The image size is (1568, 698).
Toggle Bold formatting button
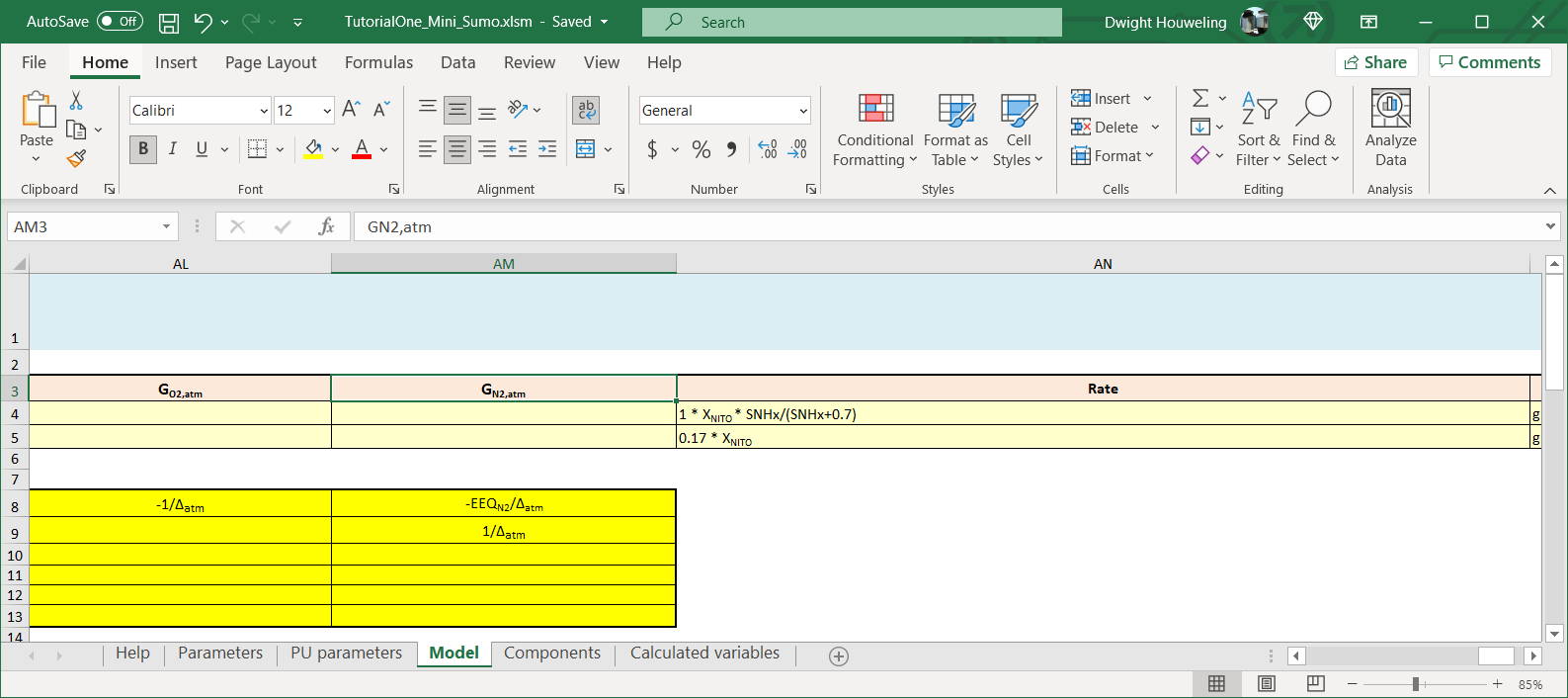[143, 149]
